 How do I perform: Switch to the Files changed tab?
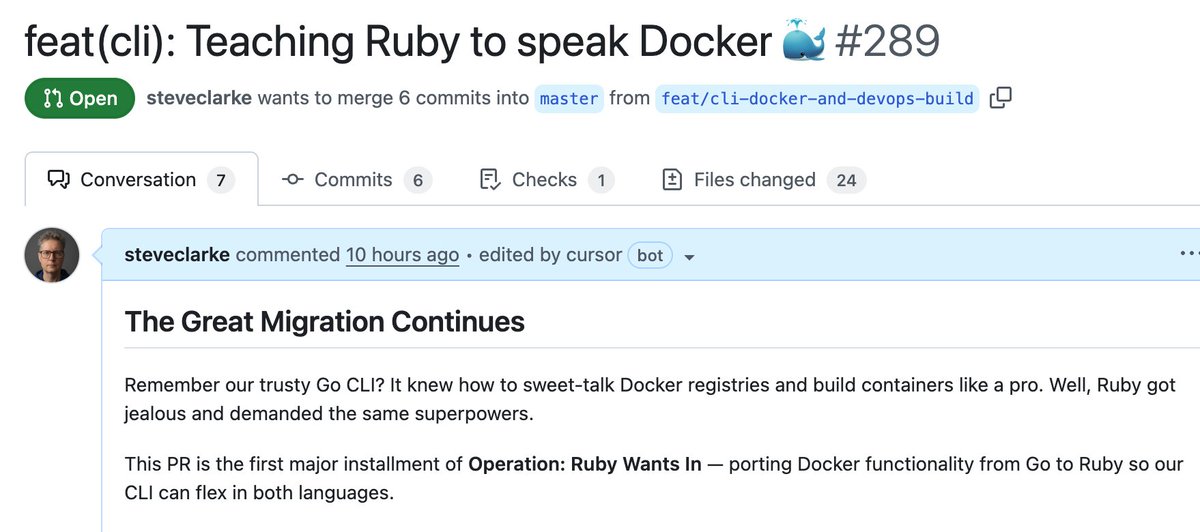pyautogui.click(x=764, y=180)
